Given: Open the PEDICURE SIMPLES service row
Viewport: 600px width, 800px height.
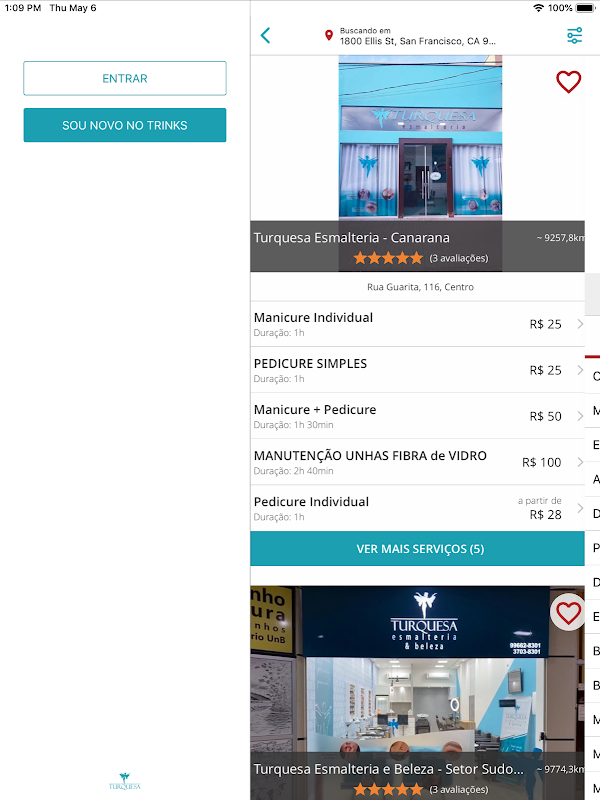Looking at the screenshot, I should (x=417, y=370).
